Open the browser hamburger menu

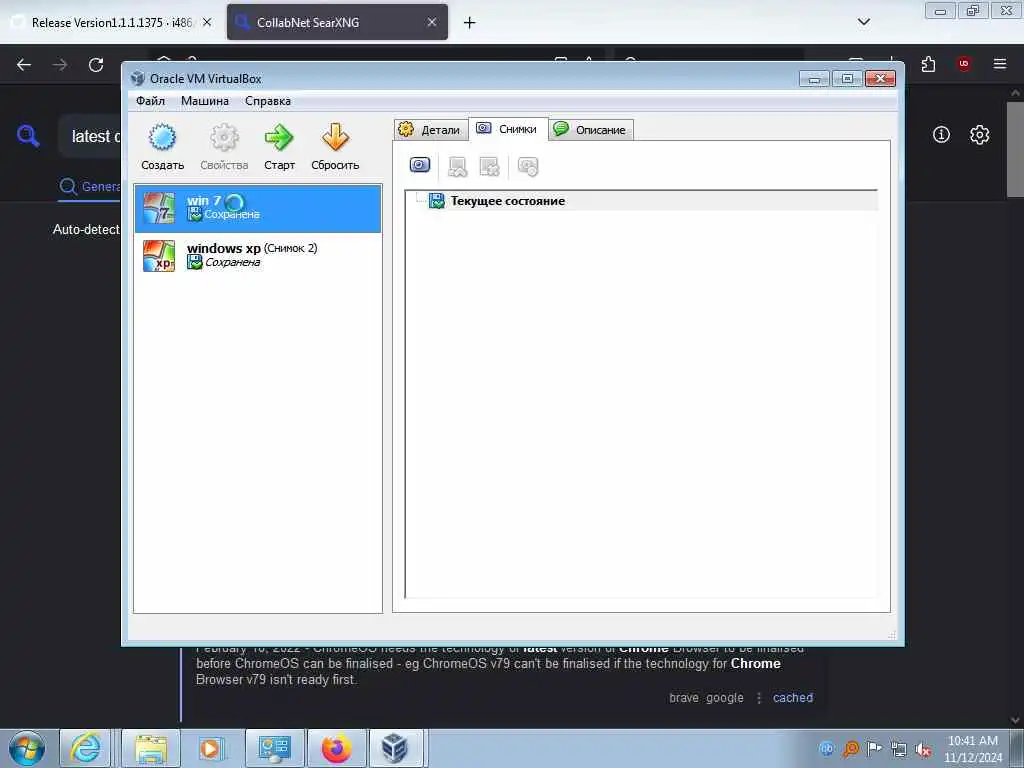pos(1000,64)
